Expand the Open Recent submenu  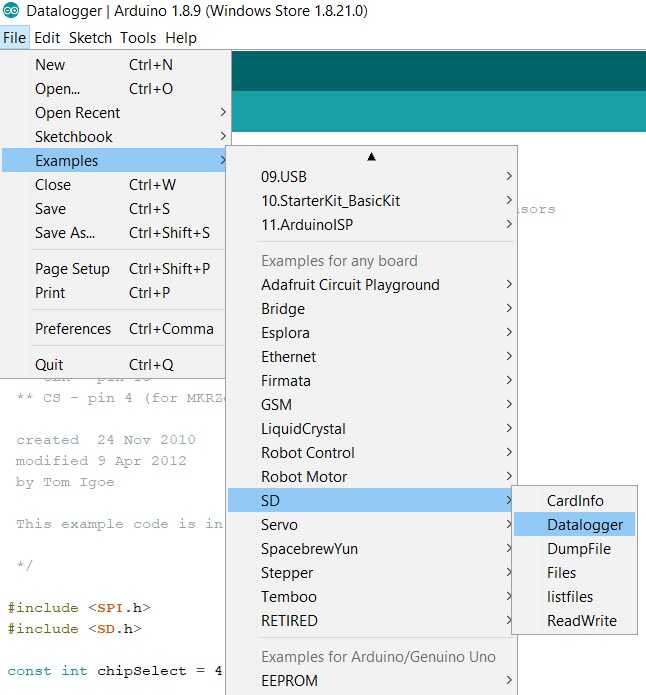coord(78,113)
